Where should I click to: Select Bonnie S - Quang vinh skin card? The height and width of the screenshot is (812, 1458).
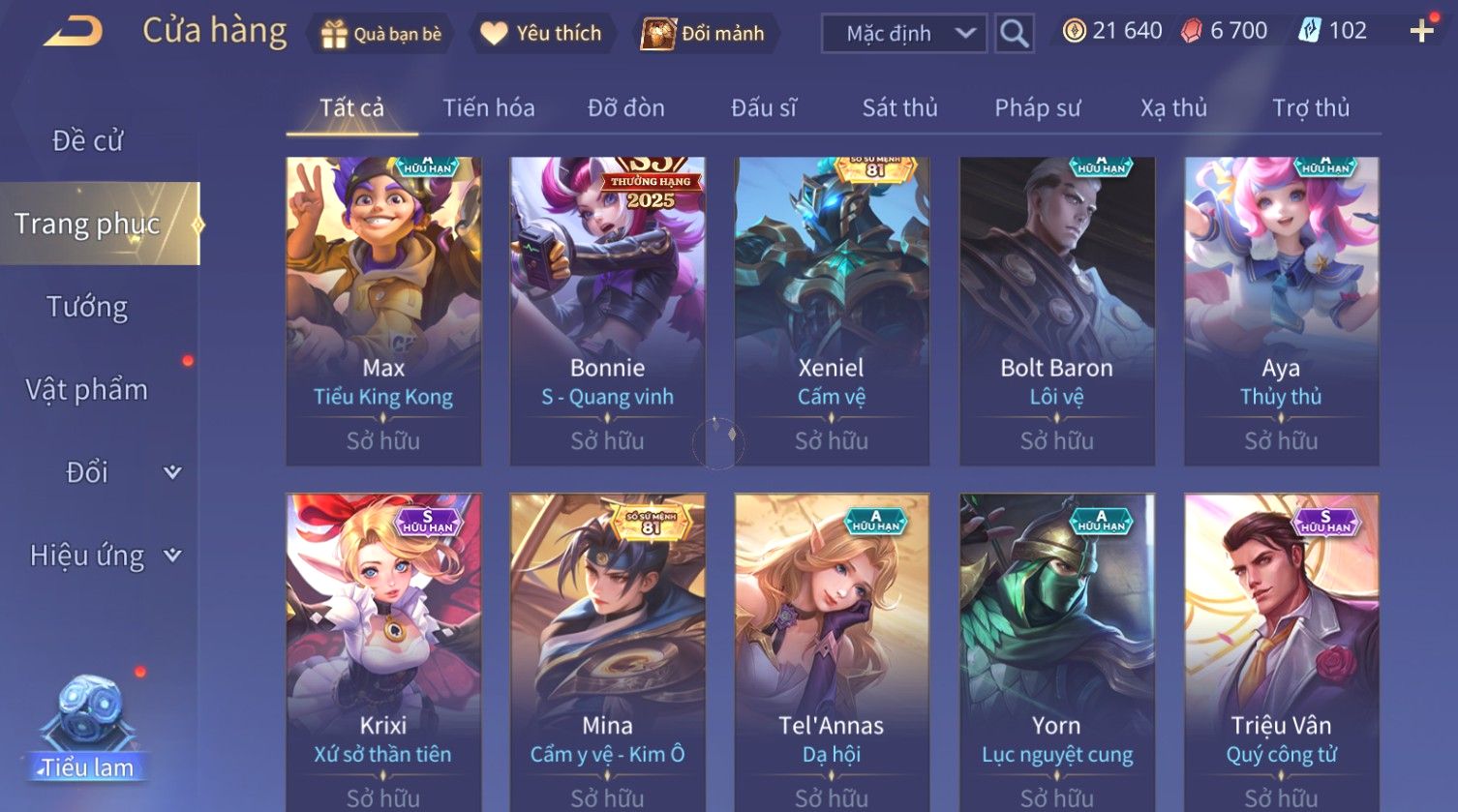click(607, 312)
